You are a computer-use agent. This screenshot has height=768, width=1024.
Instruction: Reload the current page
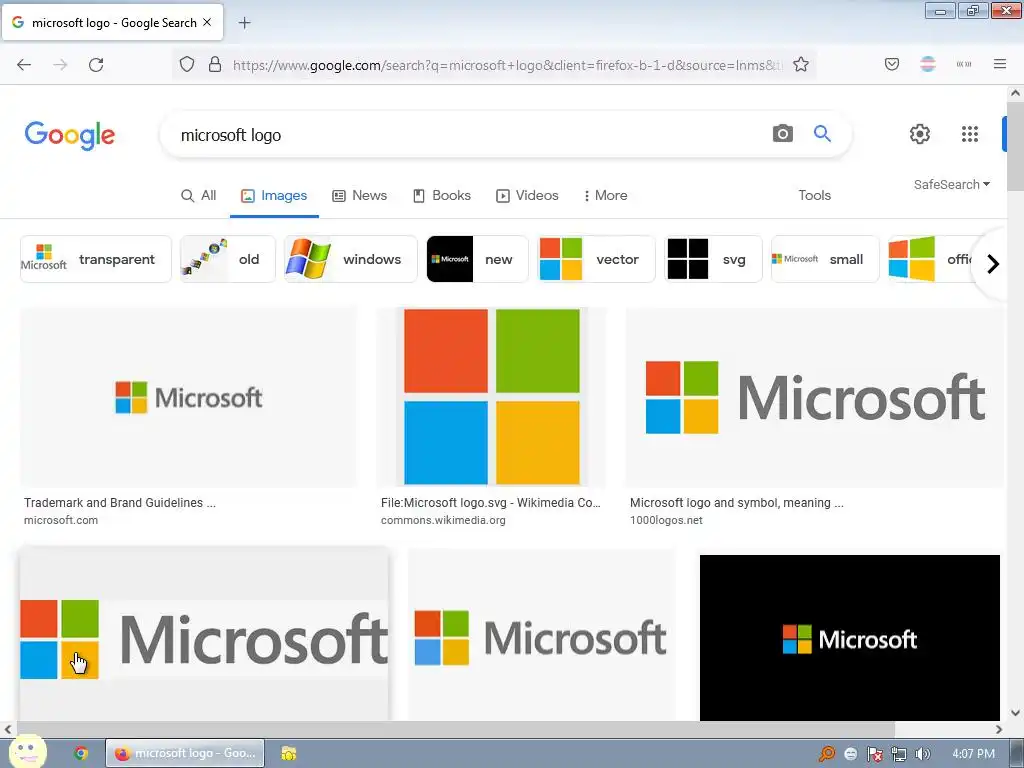(96, 65)
